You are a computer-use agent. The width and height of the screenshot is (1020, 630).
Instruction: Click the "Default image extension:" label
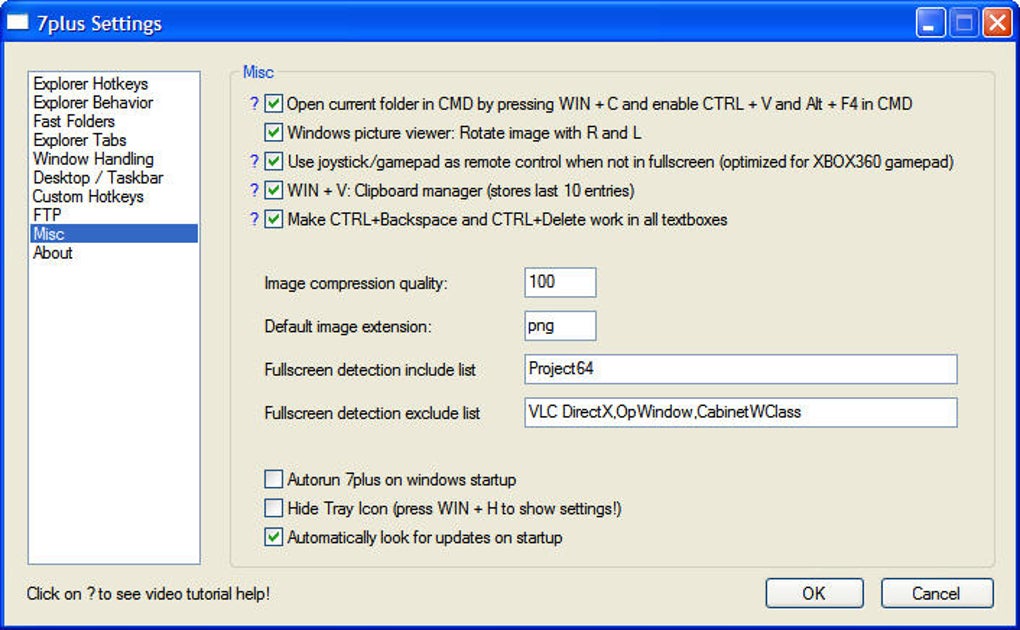coord(347,326)
